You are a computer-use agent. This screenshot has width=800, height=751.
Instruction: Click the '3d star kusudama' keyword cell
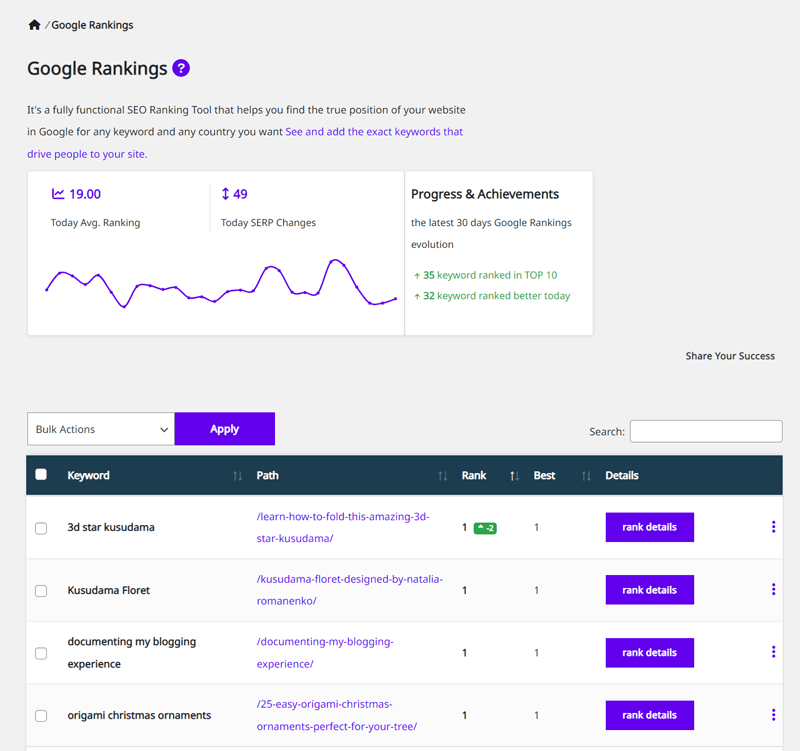pyautogui.click(x=111, y=527)
